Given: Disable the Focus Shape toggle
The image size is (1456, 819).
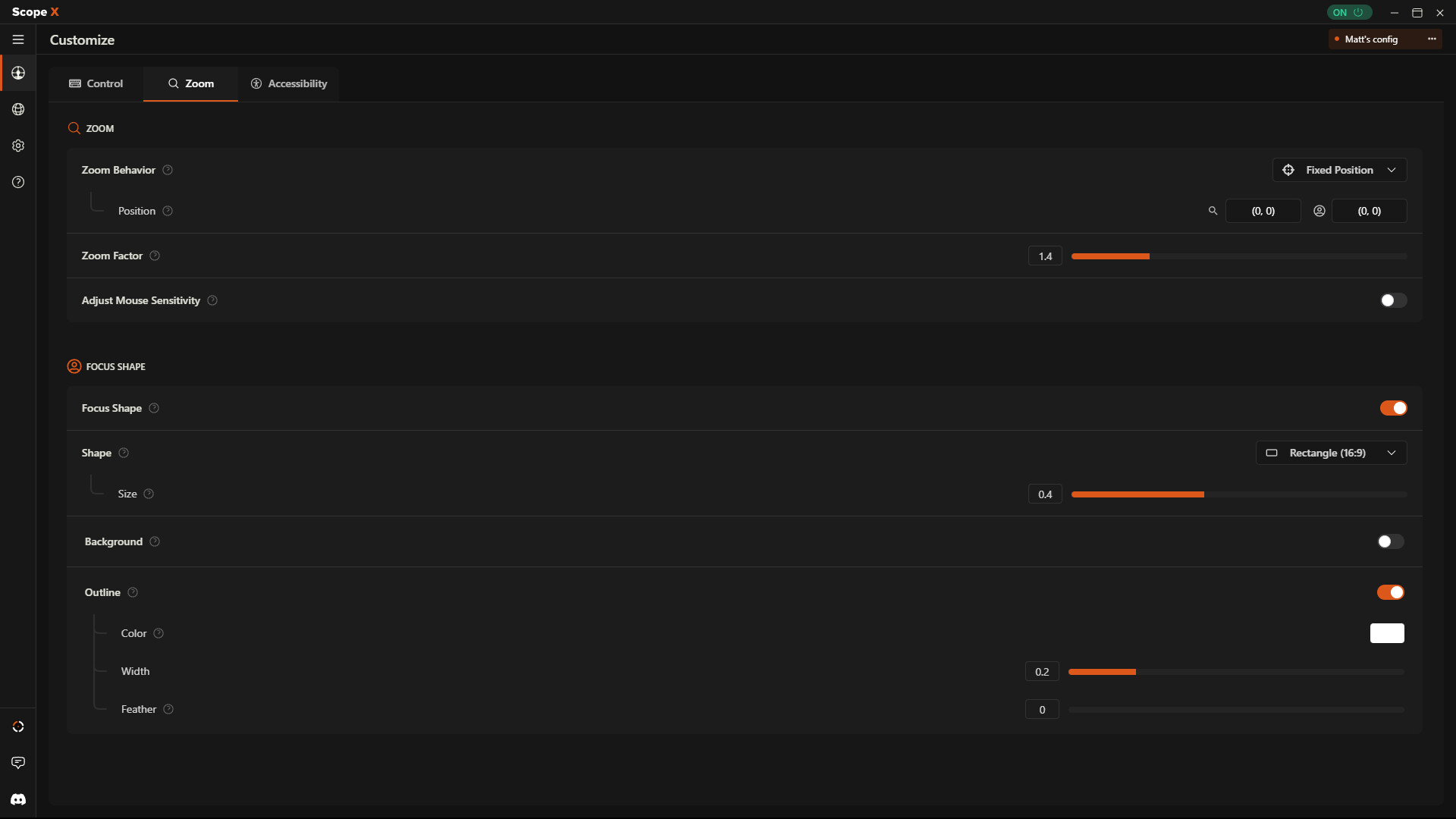Looking at the screenshot, I should tap(1393, 408).
